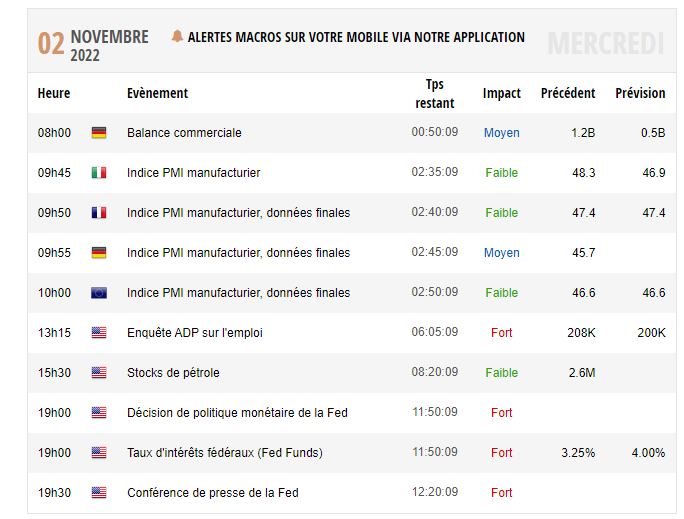Click the Moyen impact label for Balance commerciale
Viewport: 684px width, 519px height.
[502, 133]
